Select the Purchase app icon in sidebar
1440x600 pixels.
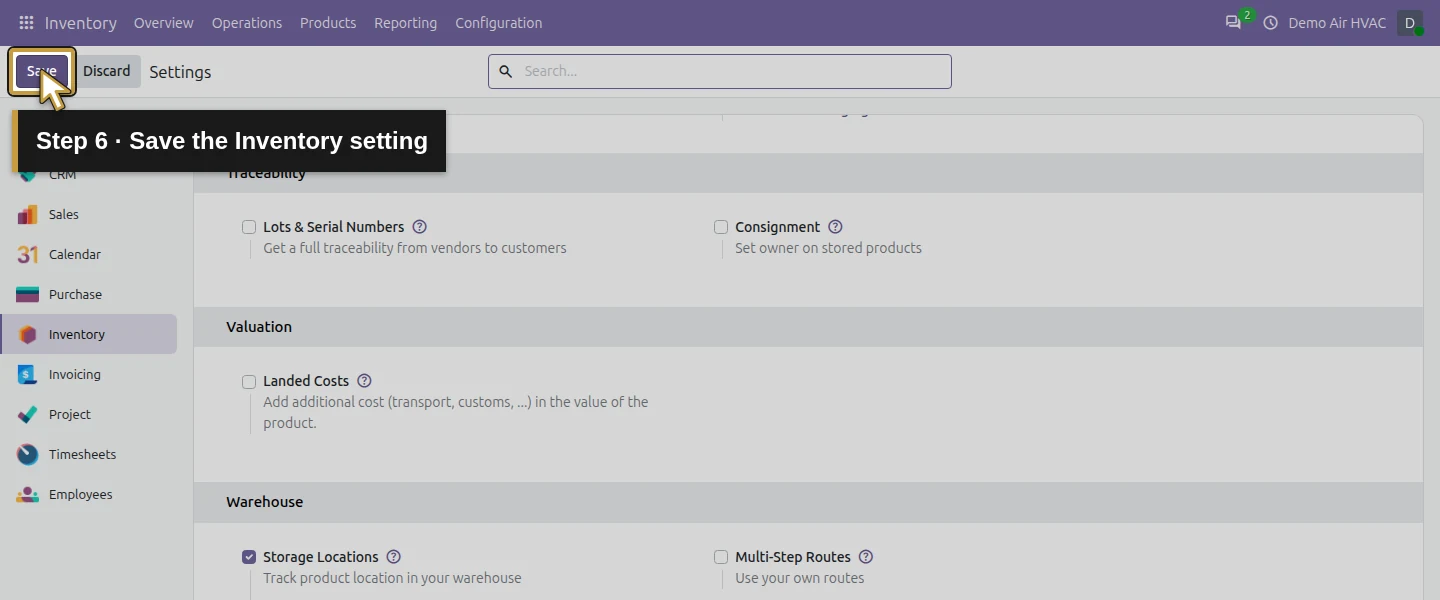point(28,295)
